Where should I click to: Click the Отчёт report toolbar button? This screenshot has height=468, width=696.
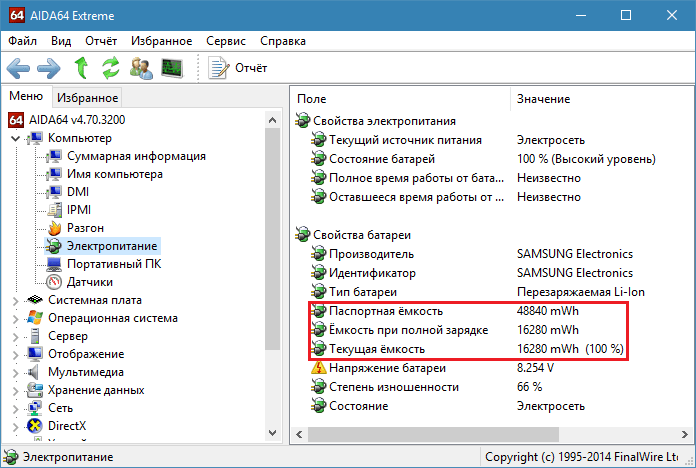(238, 68)
